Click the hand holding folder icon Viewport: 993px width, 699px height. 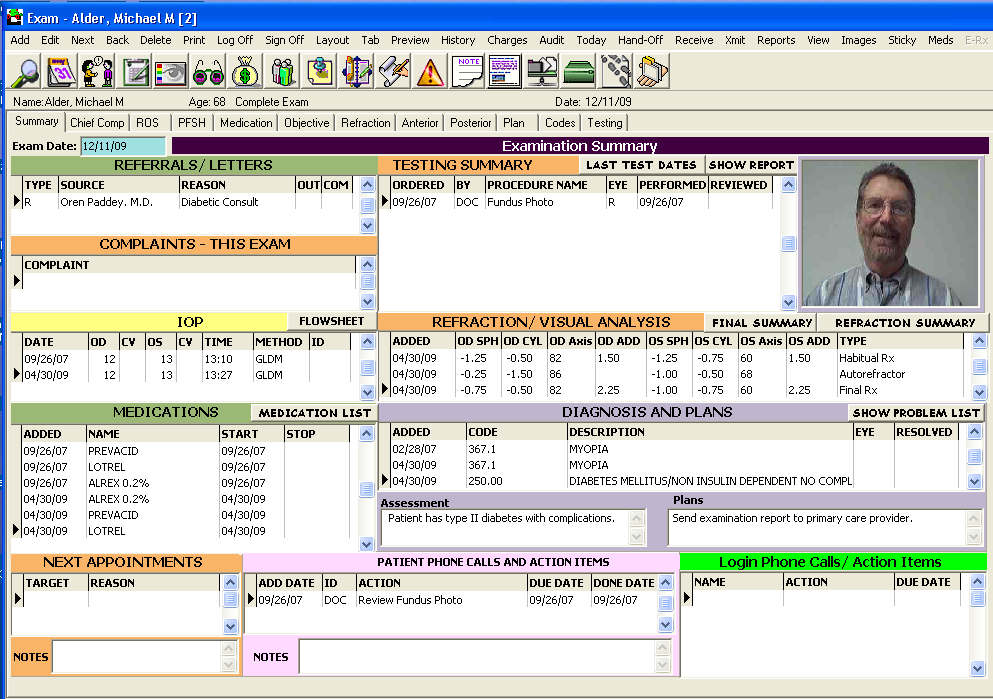652,72
